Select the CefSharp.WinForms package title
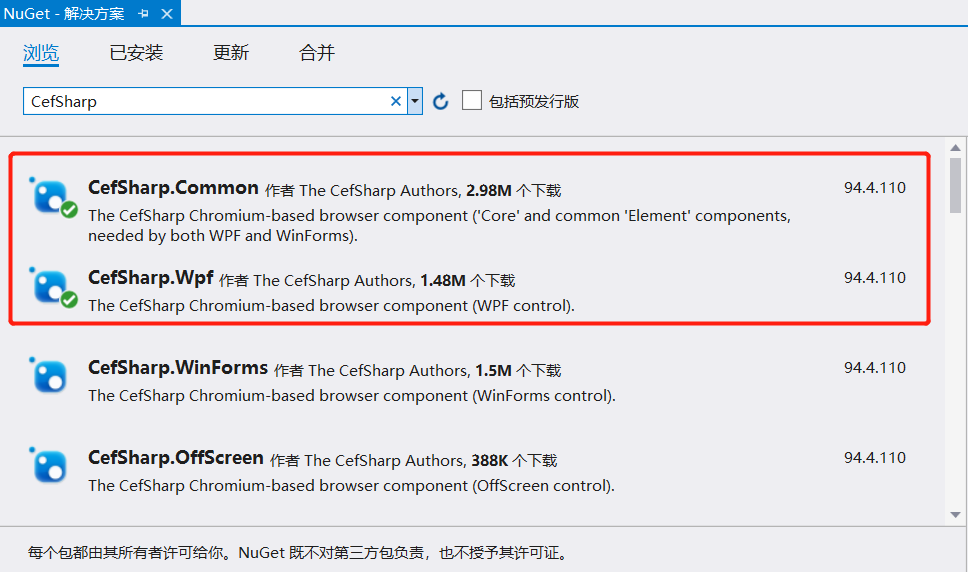Screen dimensions: 968x572 point(178,368)
